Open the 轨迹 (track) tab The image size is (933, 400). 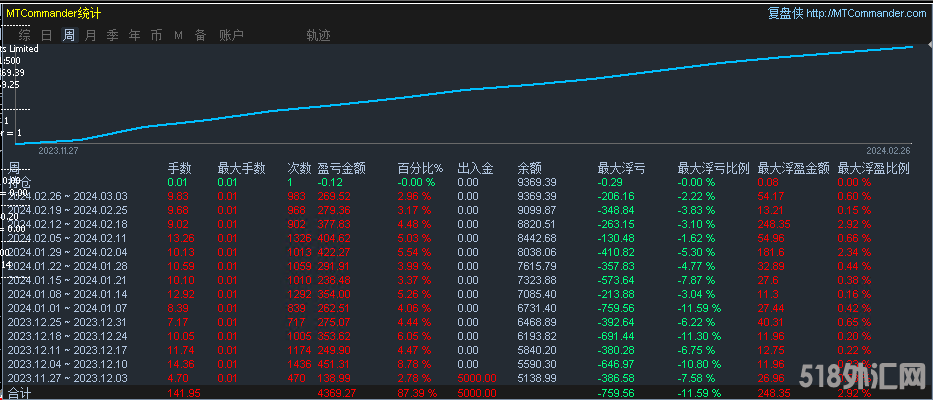pos(318,35)
